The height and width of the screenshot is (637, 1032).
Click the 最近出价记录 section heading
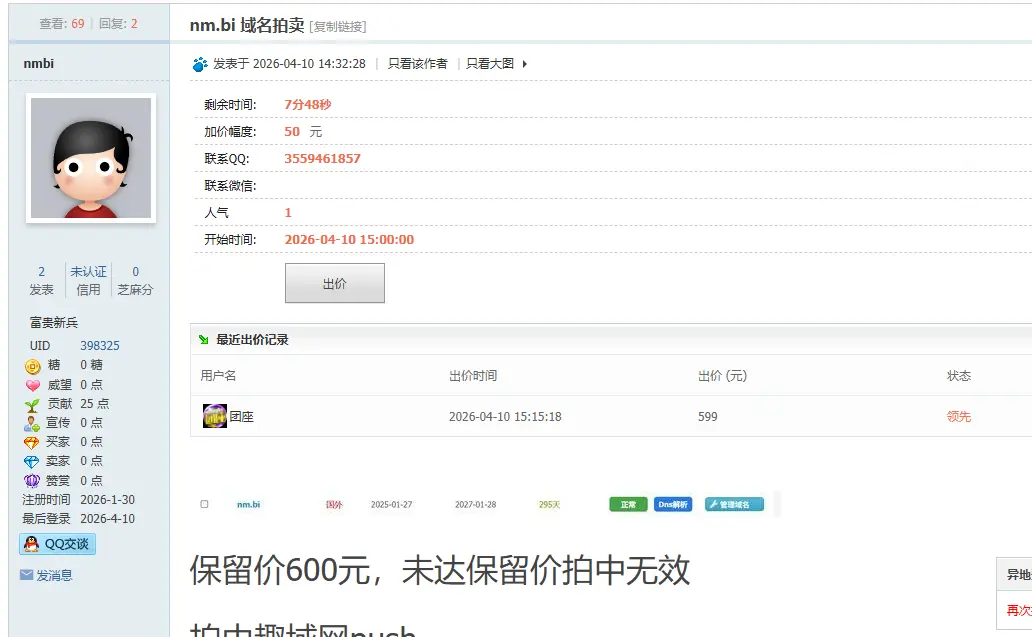click(253, 340)
